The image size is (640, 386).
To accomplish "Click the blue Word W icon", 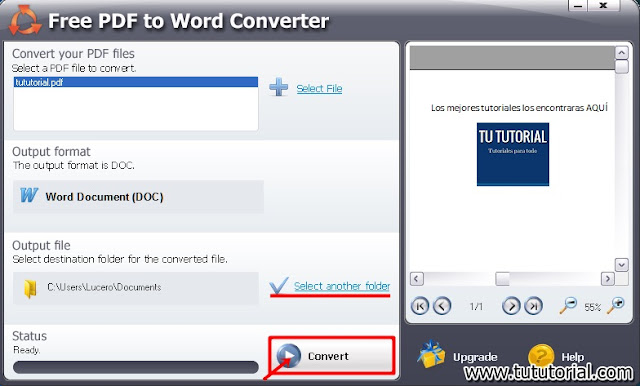I will 29,195.
